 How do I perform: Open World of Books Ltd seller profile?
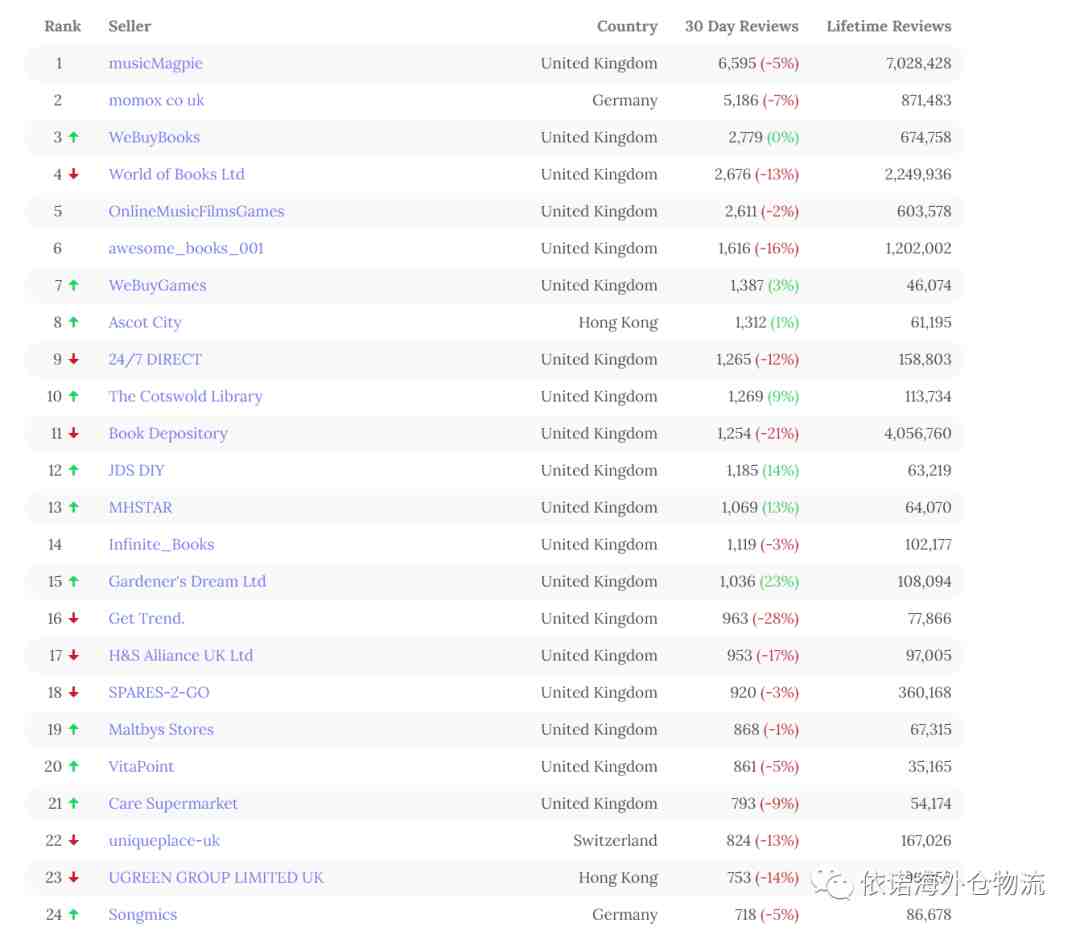click(x=176, y=174)
